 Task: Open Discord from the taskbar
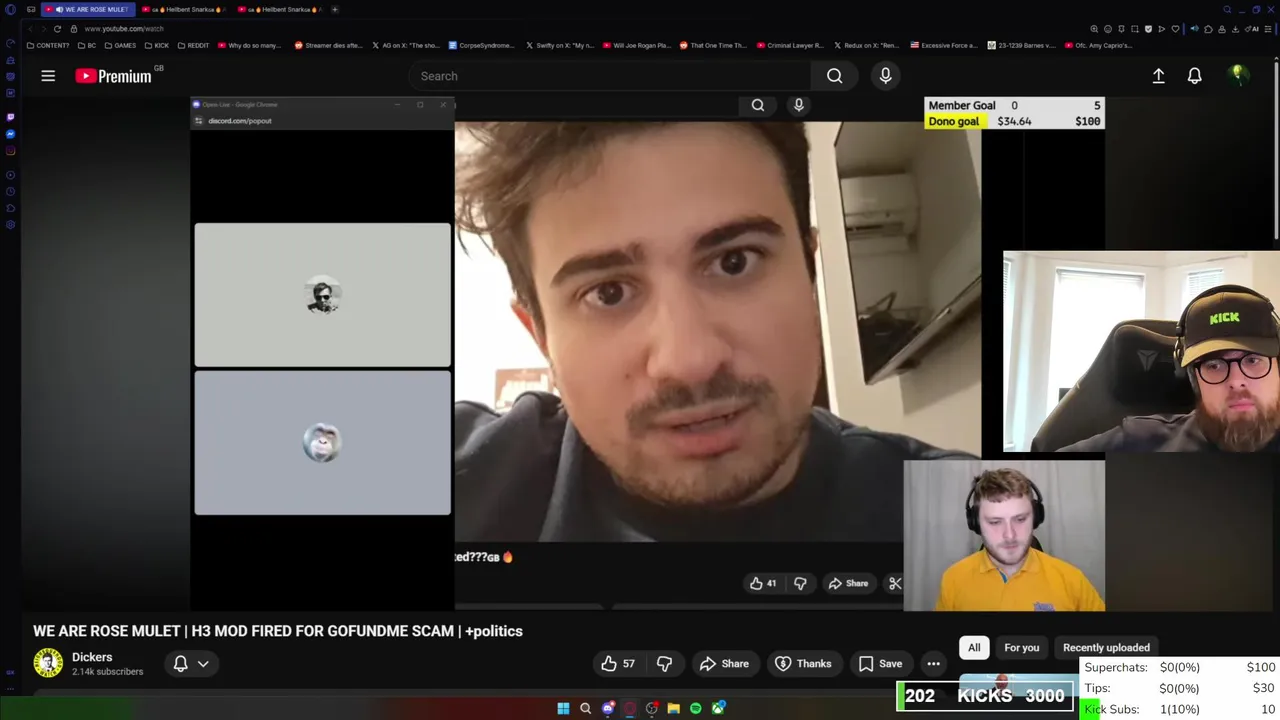click(x=608, y=708)
